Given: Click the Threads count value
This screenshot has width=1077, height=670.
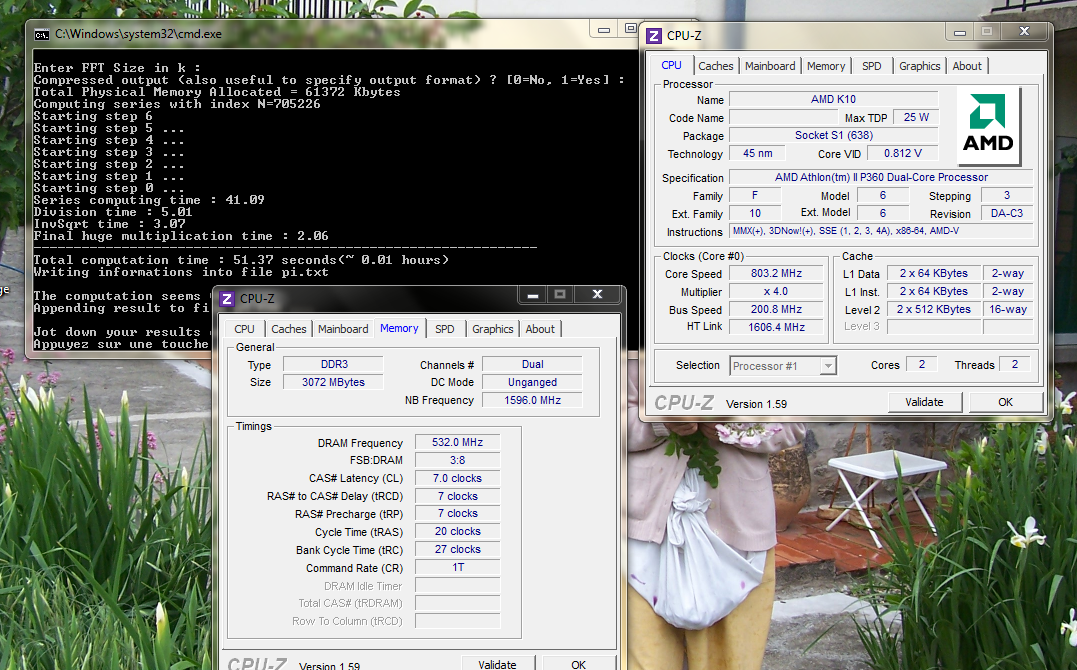Looking at the screenshot, I should tap(1014, 364).
